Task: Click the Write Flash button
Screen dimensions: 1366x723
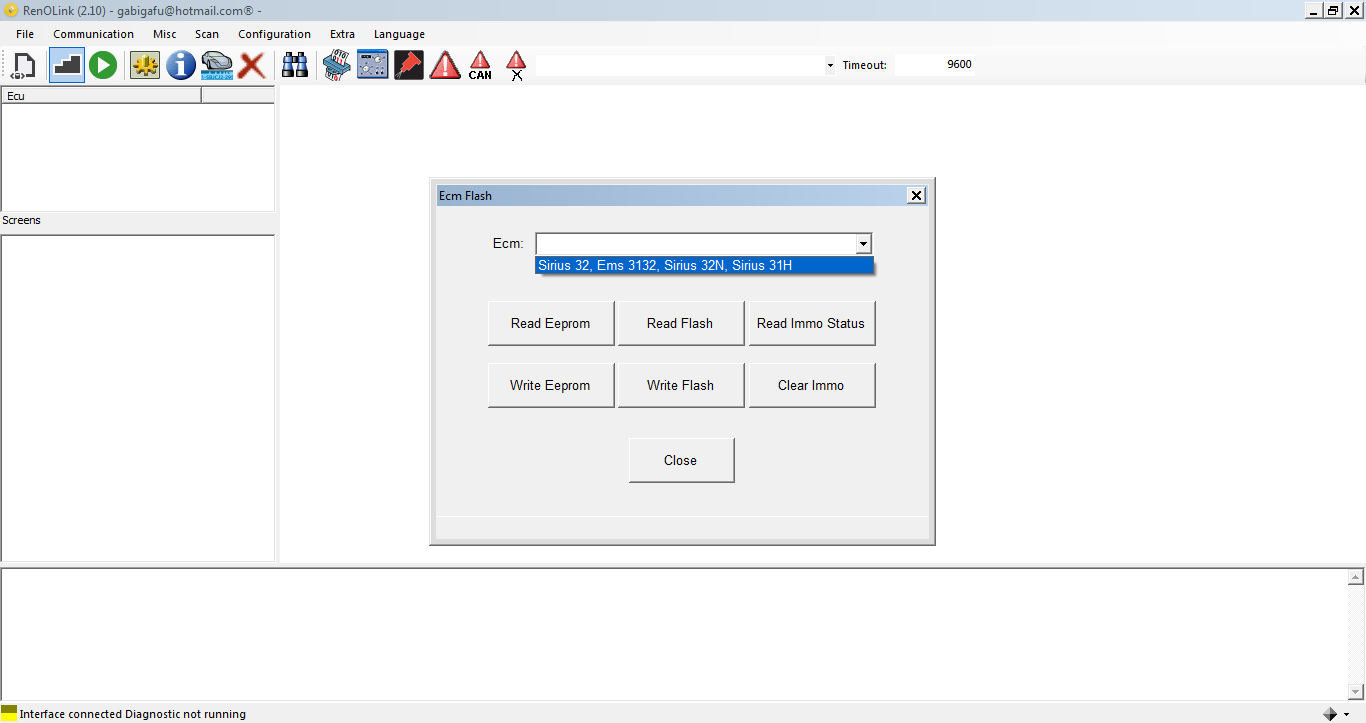Action: pos(681,385)
